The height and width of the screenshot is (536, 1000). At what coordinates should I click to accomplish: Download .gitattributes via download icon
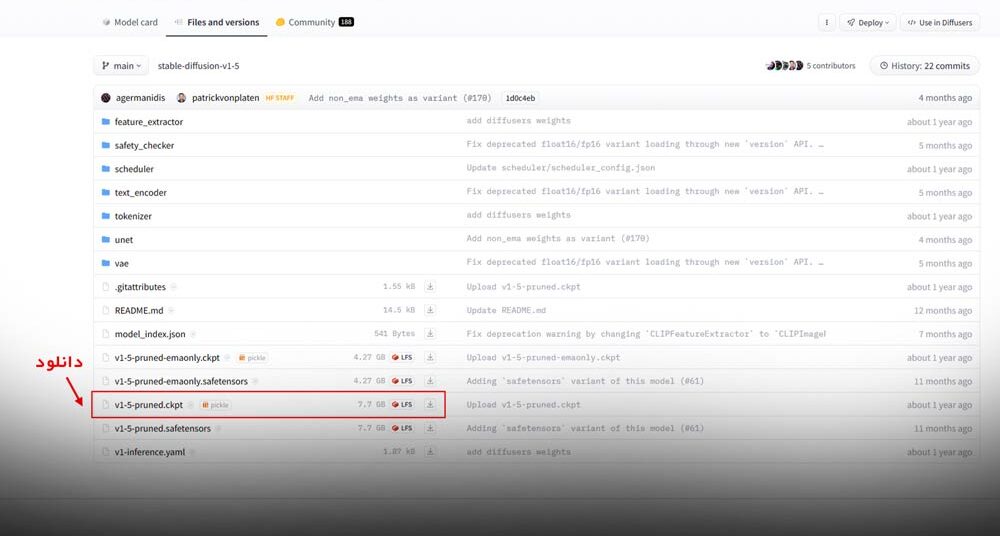[430, 287]
